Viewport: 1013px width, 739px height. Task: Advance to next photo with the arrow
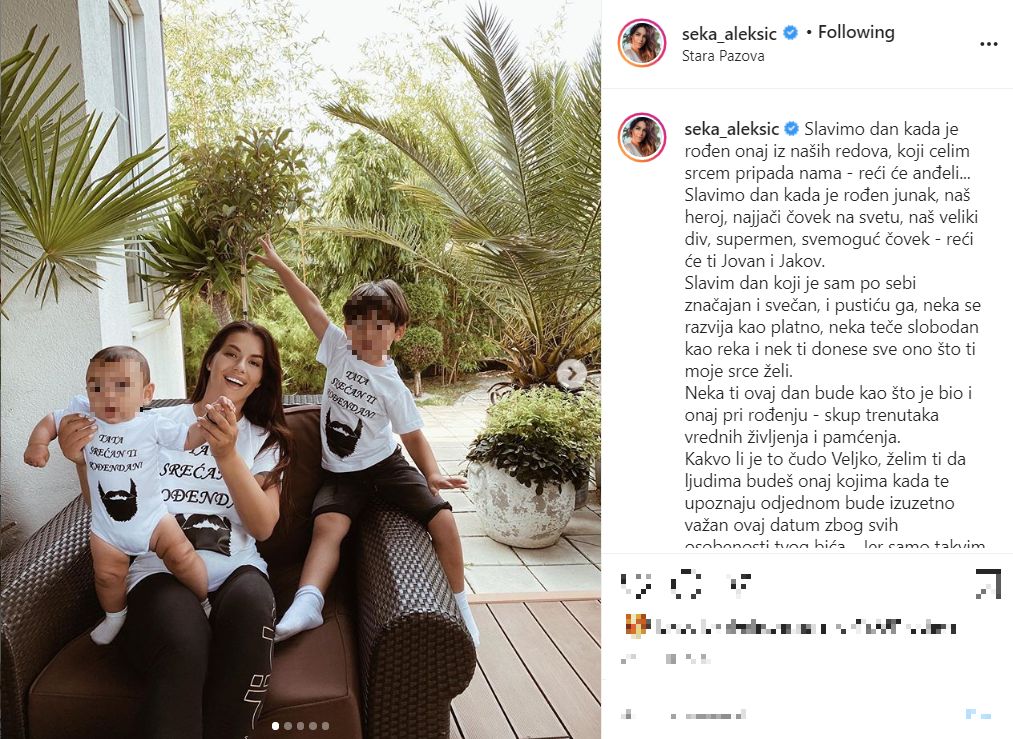click(572, 373)
